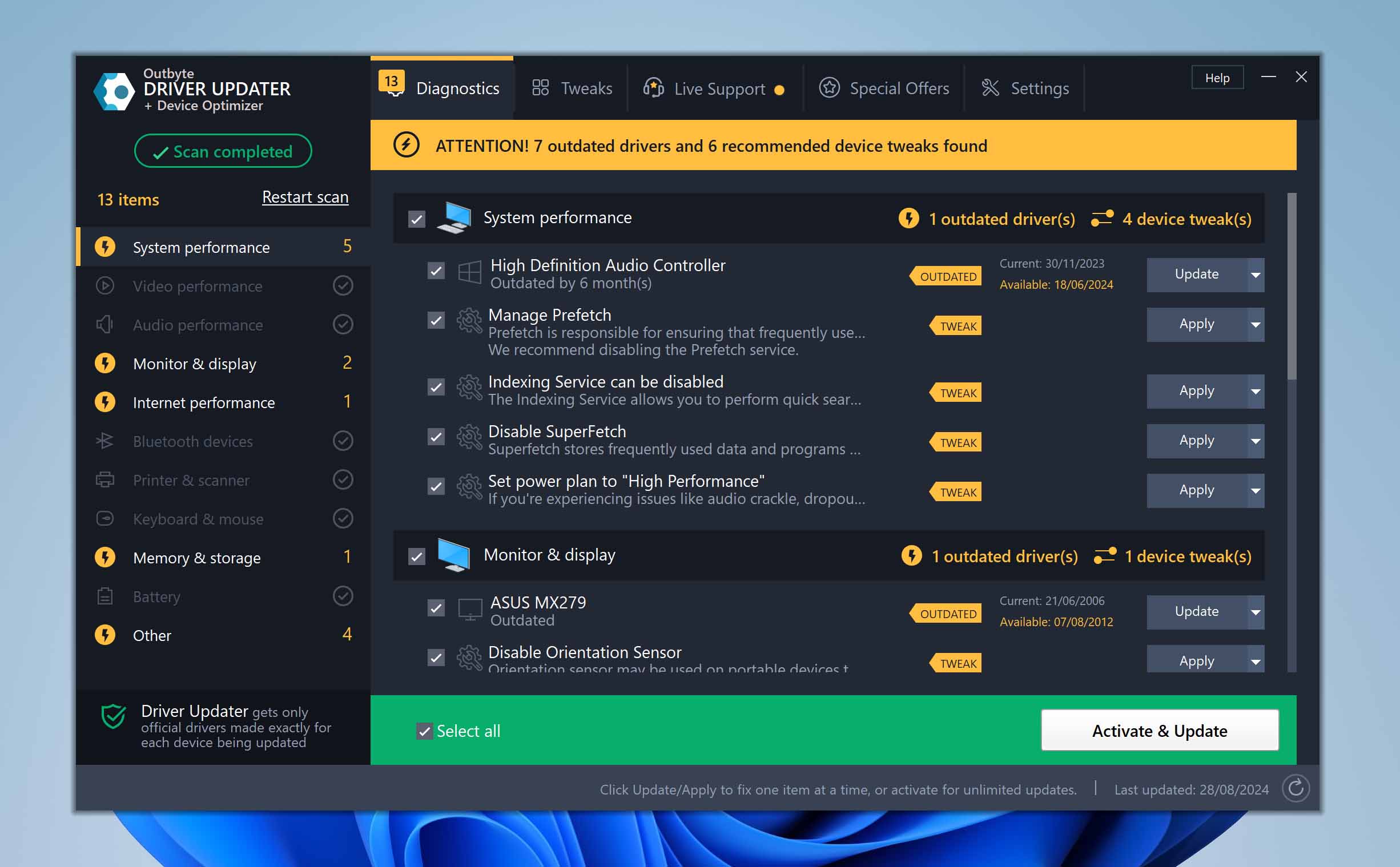Click the gear icon beside Disable Orientation Sensor

470,658
